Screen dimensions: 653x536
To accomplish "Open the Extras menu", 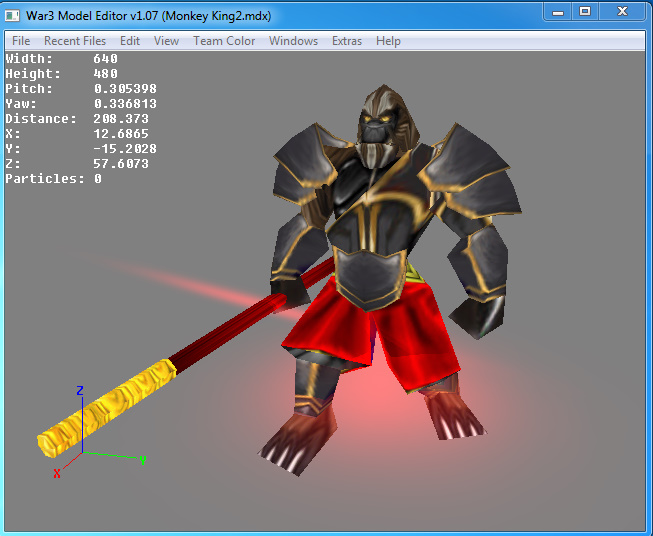I will [x=347, y=41].
